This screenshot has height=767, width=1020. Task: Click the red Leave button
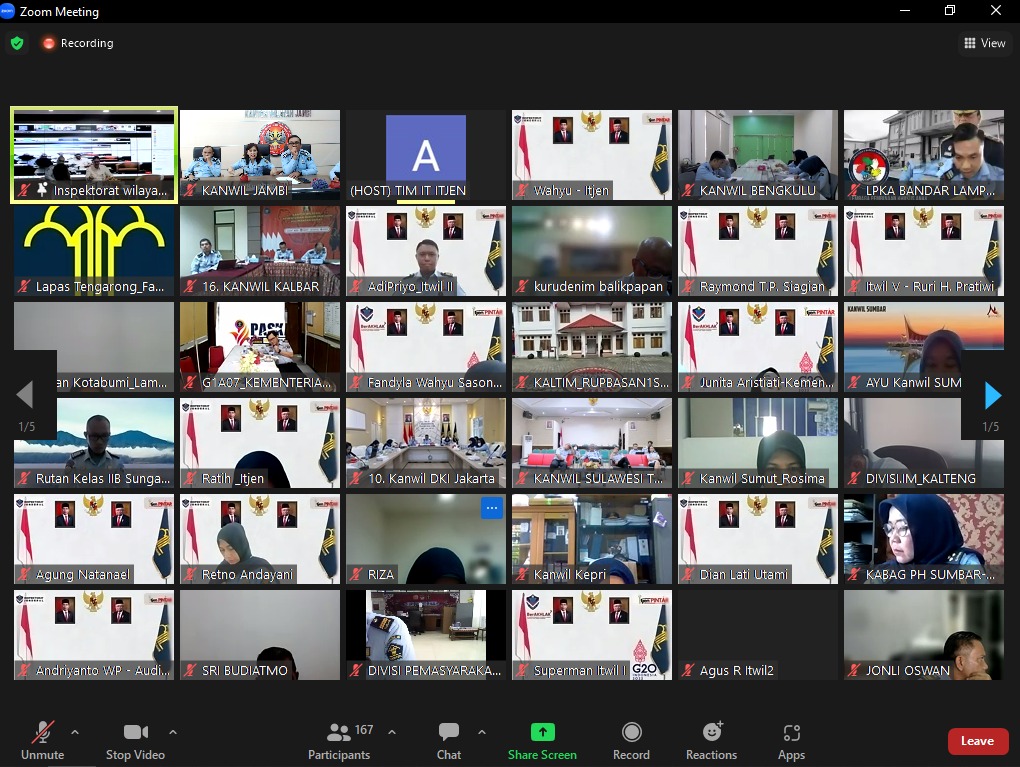[977, 741]
